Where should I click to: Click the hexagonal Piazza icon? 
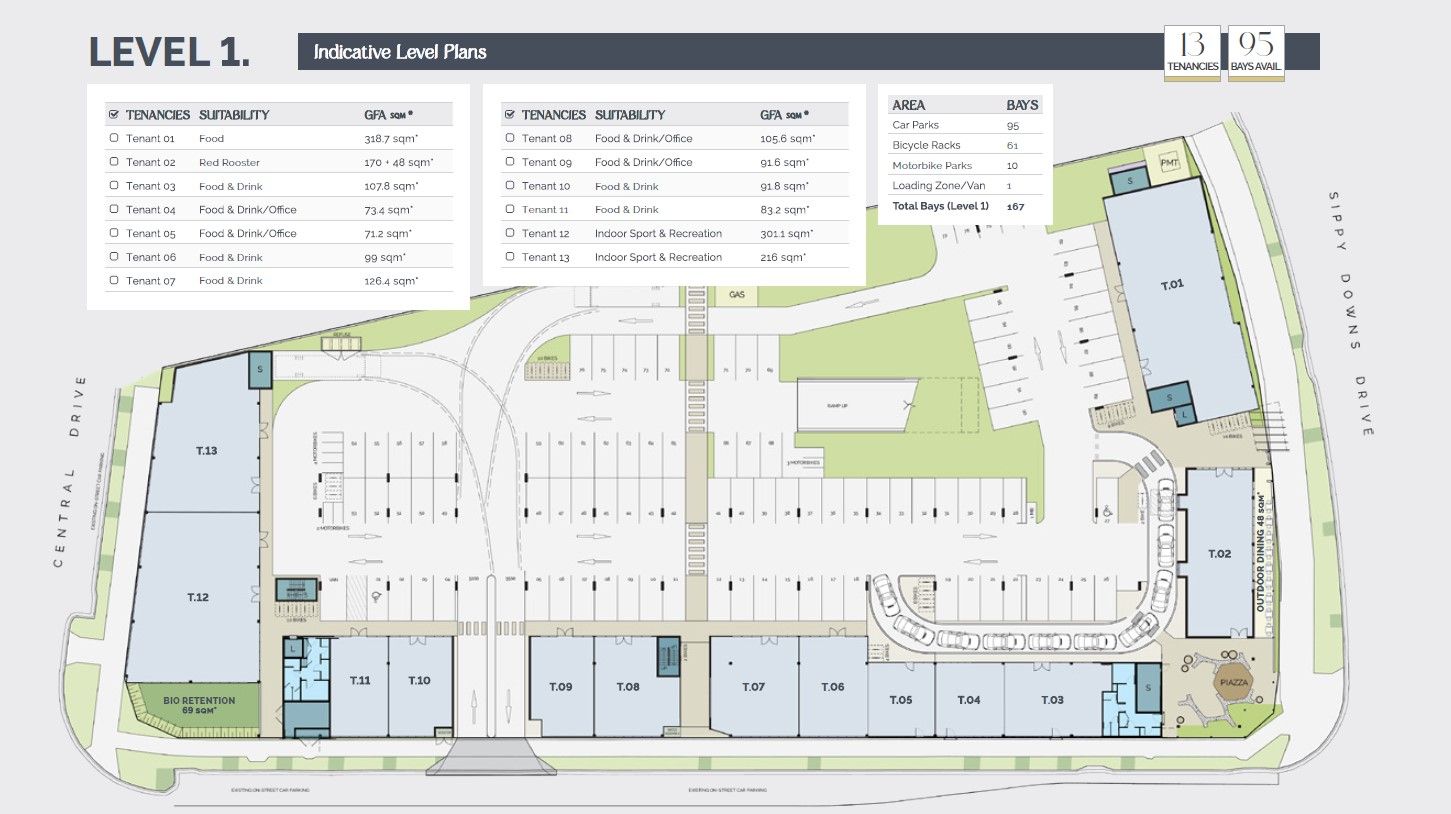[1232, 682]
